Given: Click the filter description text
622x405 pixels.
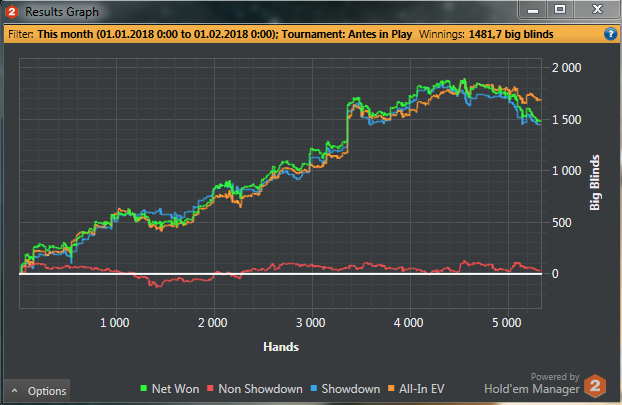Looking at the screenshot, I should 225,34.
